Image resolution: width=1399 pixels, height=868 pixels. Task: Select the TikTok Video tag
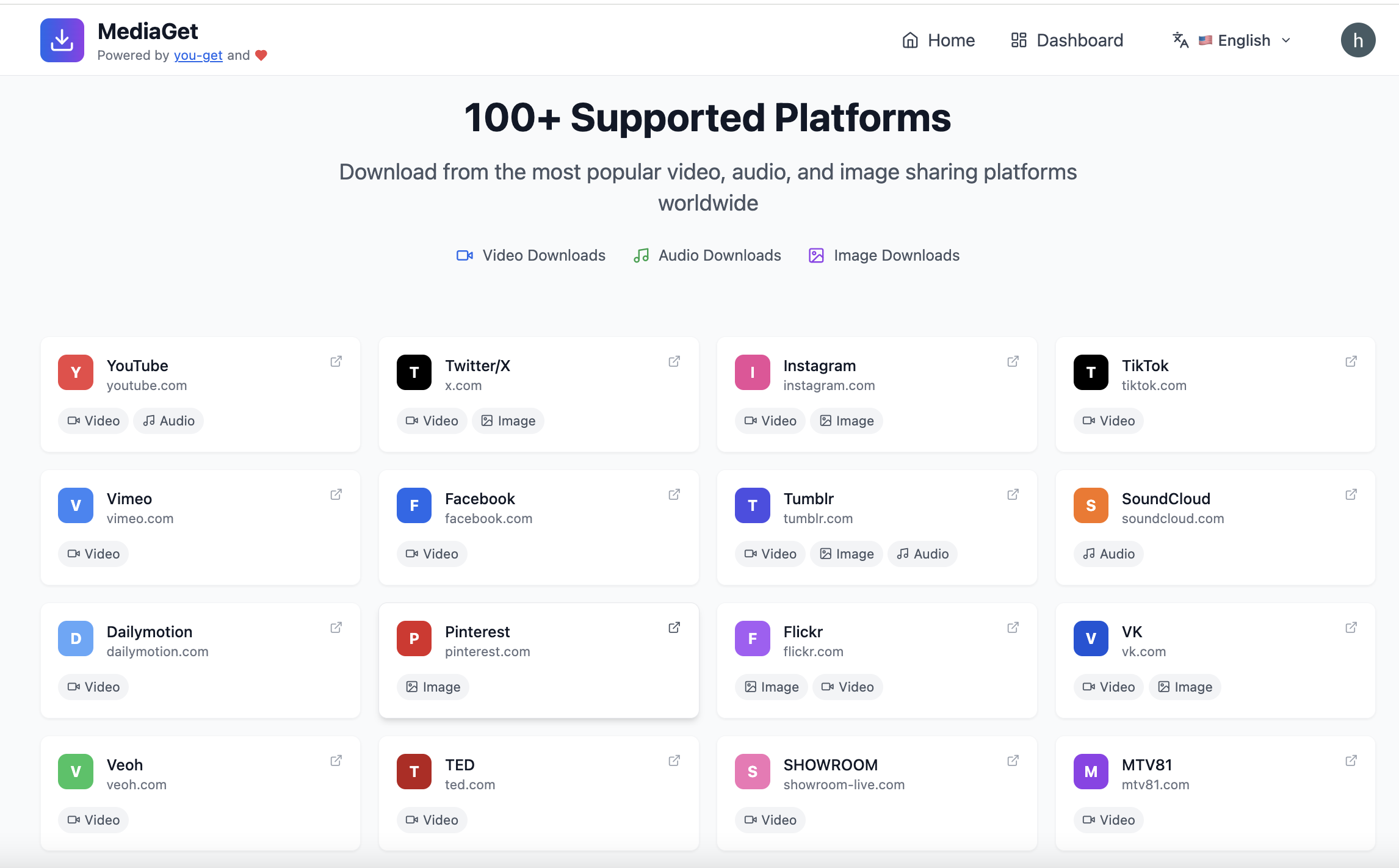(x=1108, y=421)
